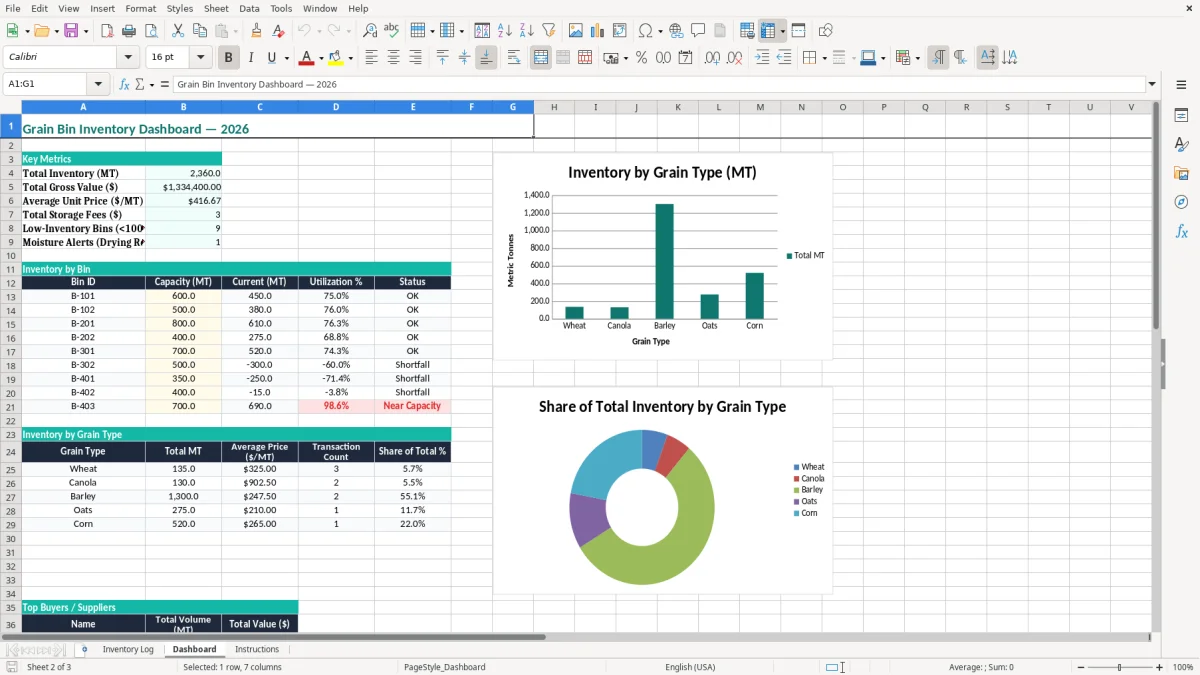Image resolution: width=1200 pixels, height=675 pixels.
Task: Toggle Align Bottom vertical alignment
Action: (486, 58)
